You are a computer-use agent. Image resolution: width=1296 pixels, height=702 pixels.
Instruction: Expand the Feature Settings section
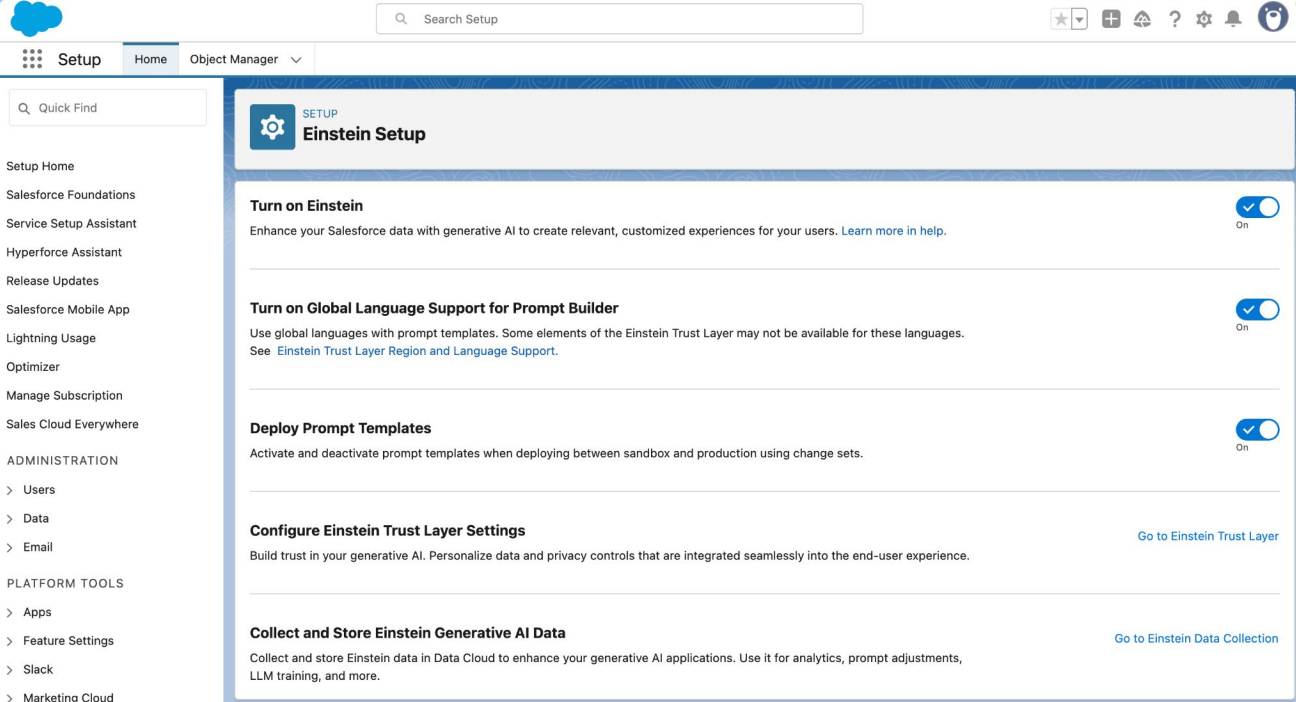tap(10, 641)
